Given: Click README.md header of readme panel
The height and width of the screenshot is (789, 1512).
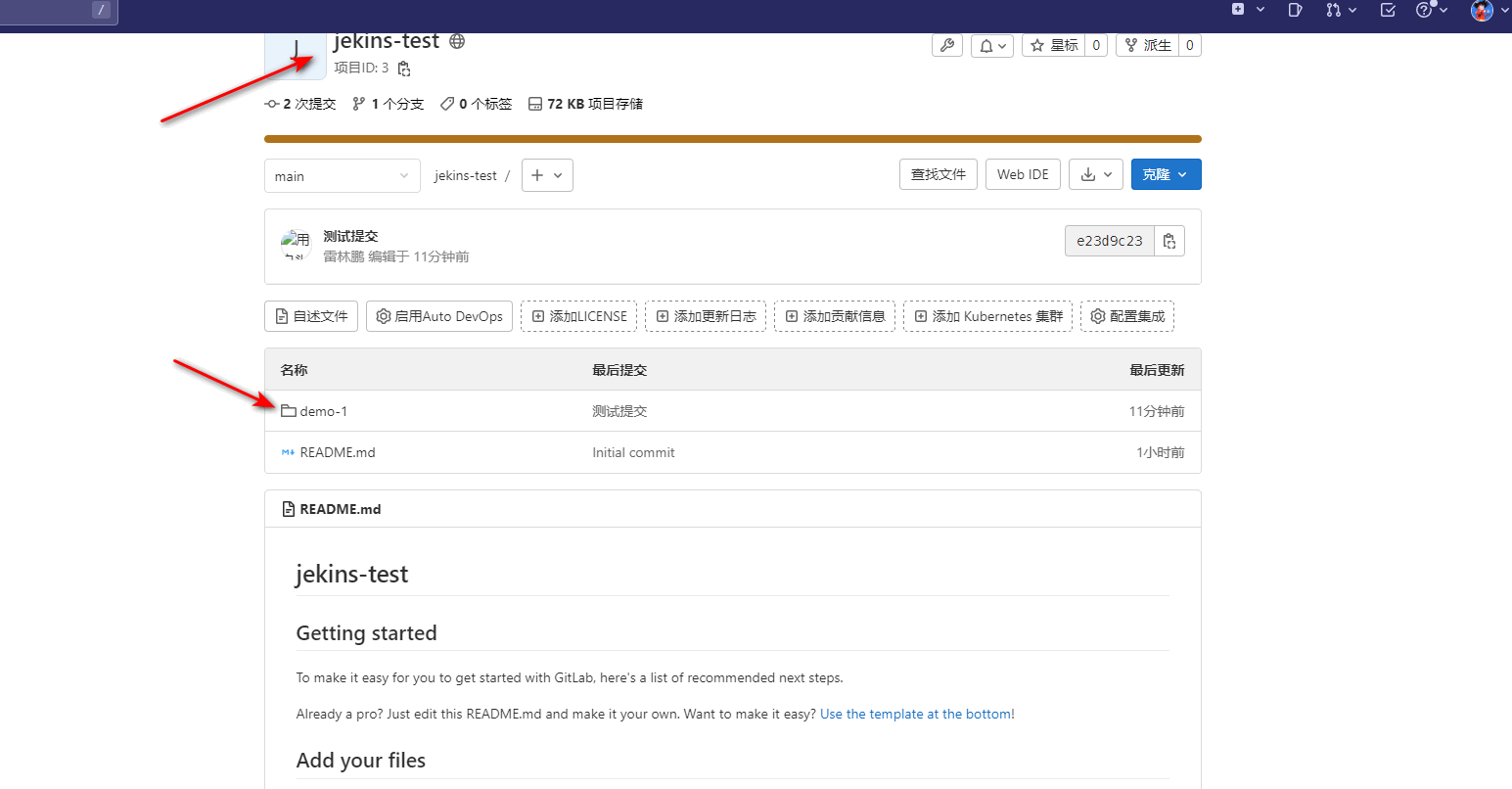Looking at the screenshot, I should tap(341, 509).
